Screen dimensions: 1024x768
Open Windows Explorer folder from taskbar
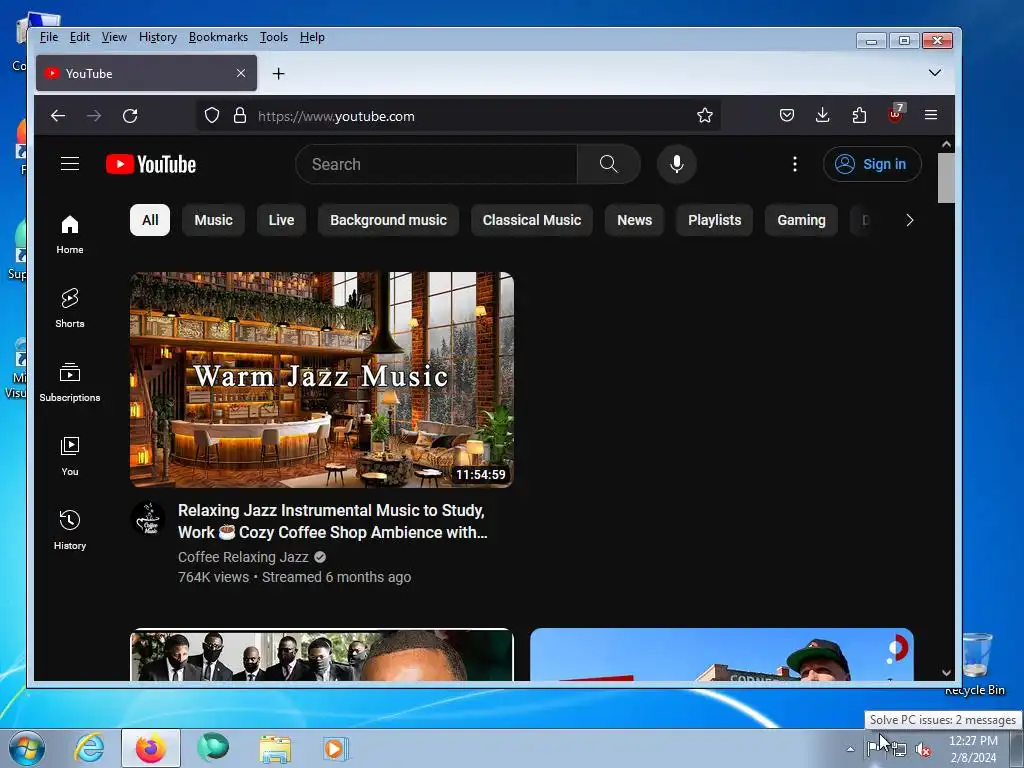click(x=275, y=748)
